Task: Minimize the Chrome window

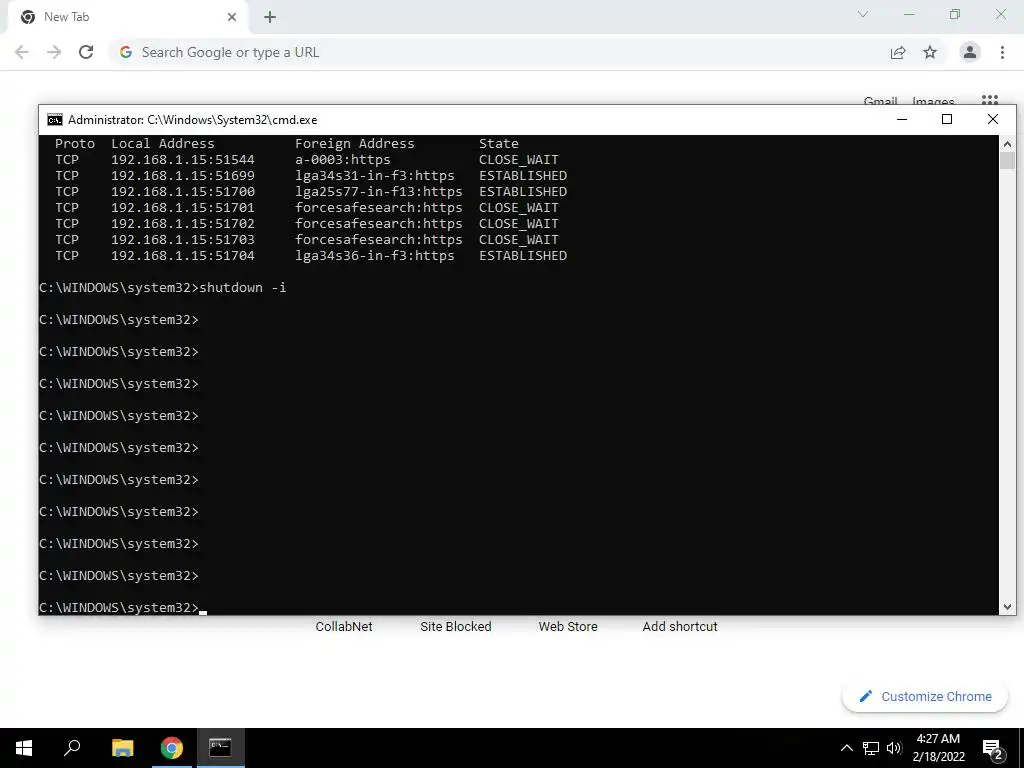Action: pos(909,14)
